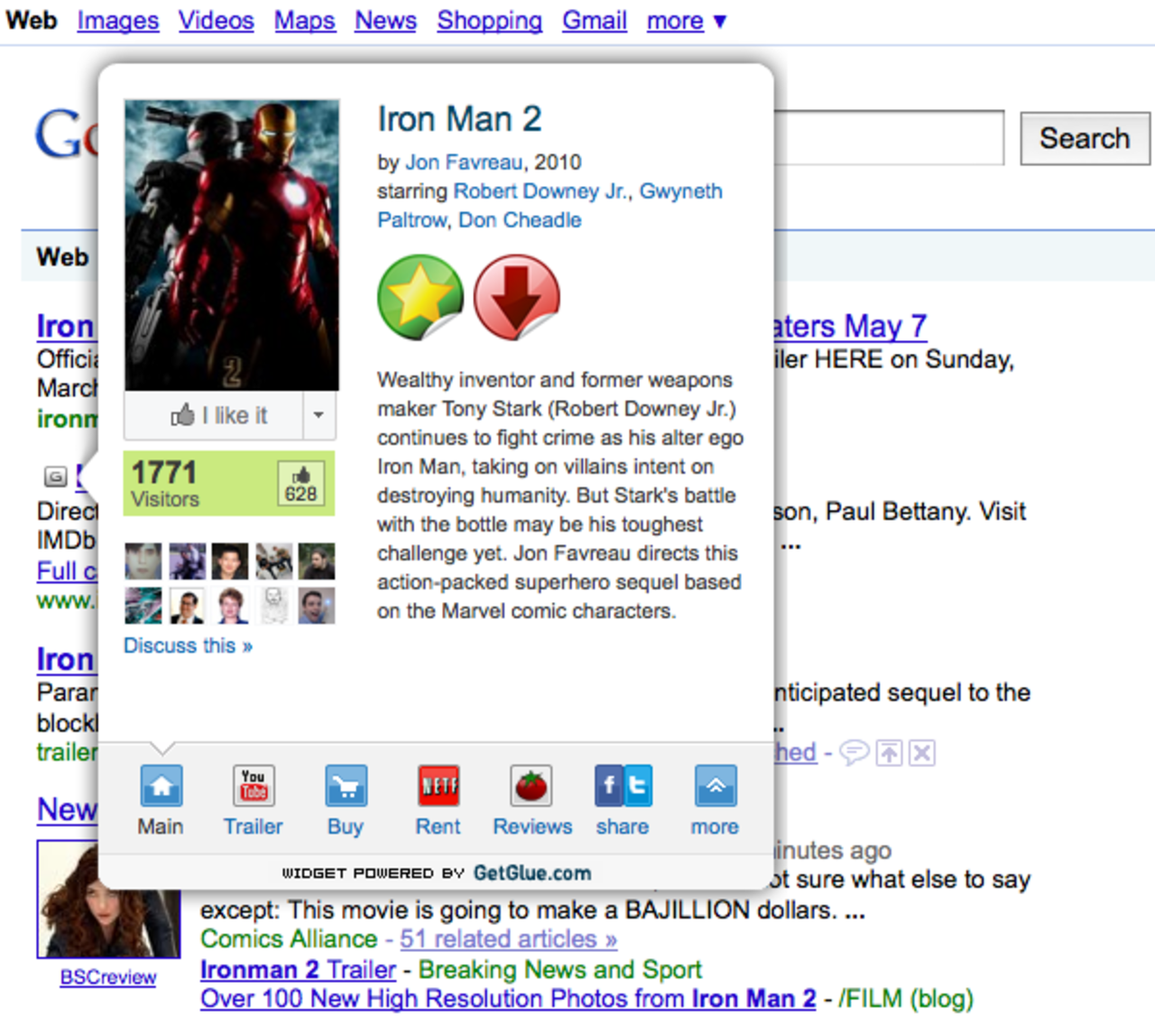Click the Buy shopping cart icon
The height and width of the screenshot is (1036, 1155).
coord(346,787)
